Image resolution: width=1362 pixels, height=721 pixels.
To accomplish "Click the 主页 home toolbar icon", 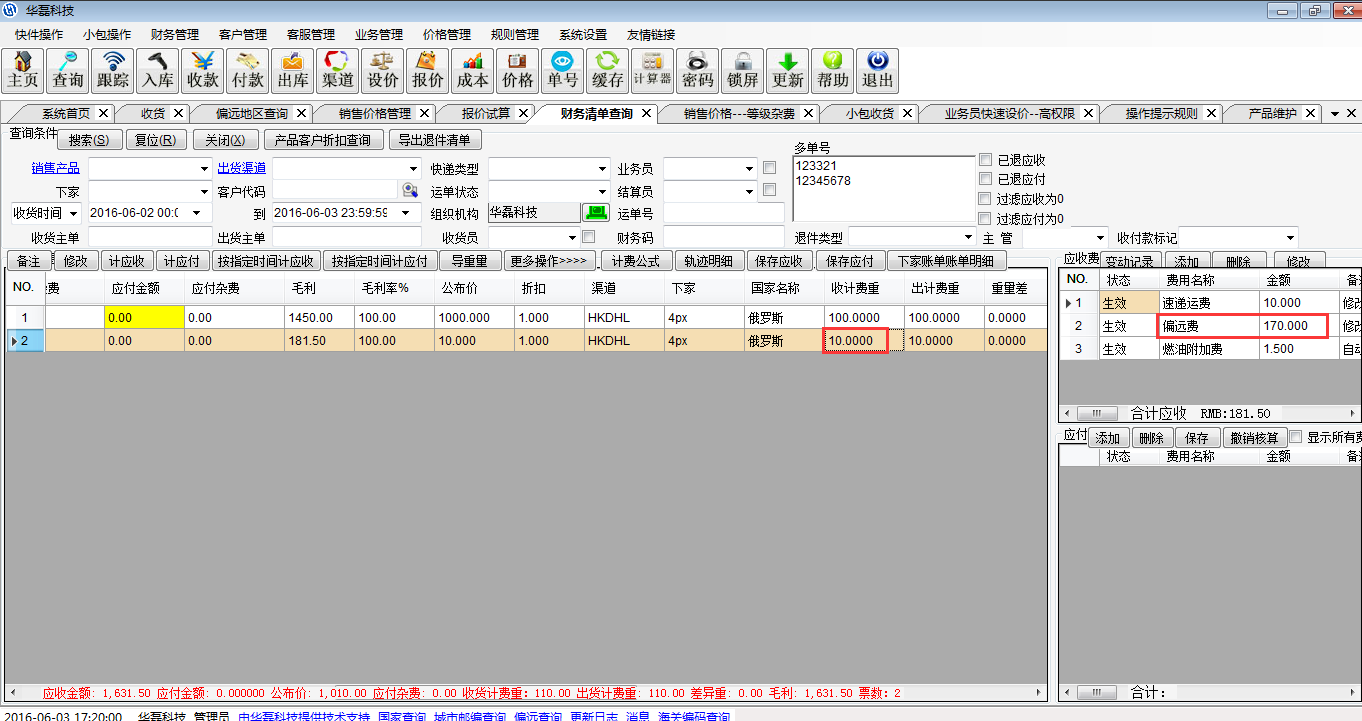I will click(23, 70).
